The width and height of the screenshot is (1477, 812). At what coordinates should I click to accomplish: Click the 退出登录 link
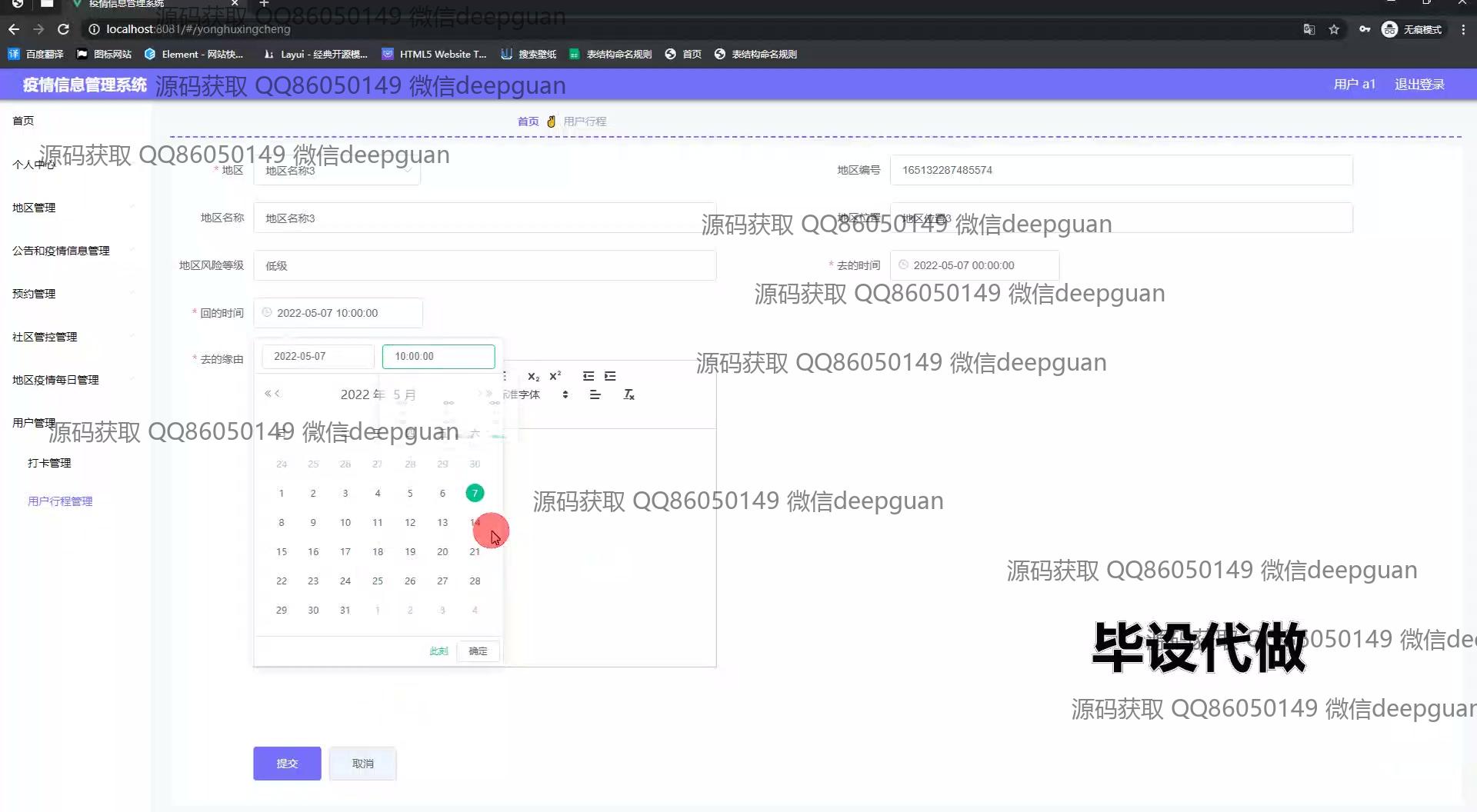coord(1419,85)
